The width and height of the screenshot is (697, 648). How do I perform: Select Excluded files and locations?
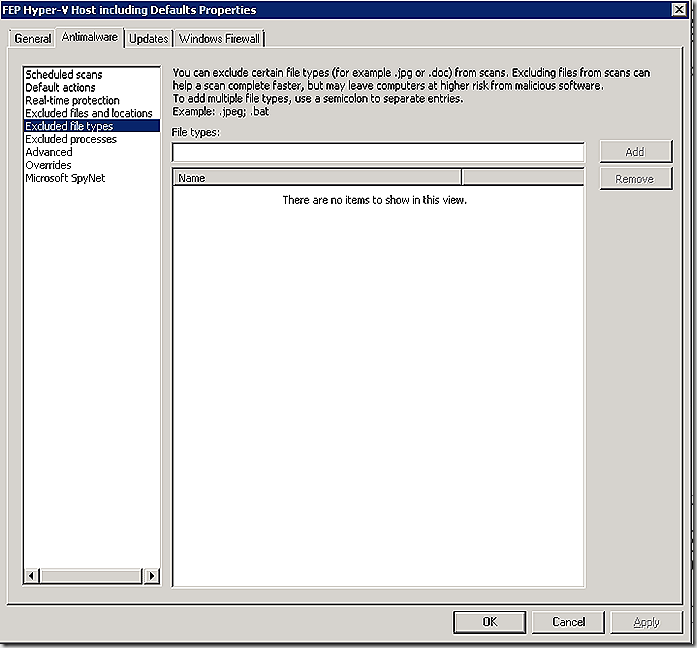coord(92,113)
